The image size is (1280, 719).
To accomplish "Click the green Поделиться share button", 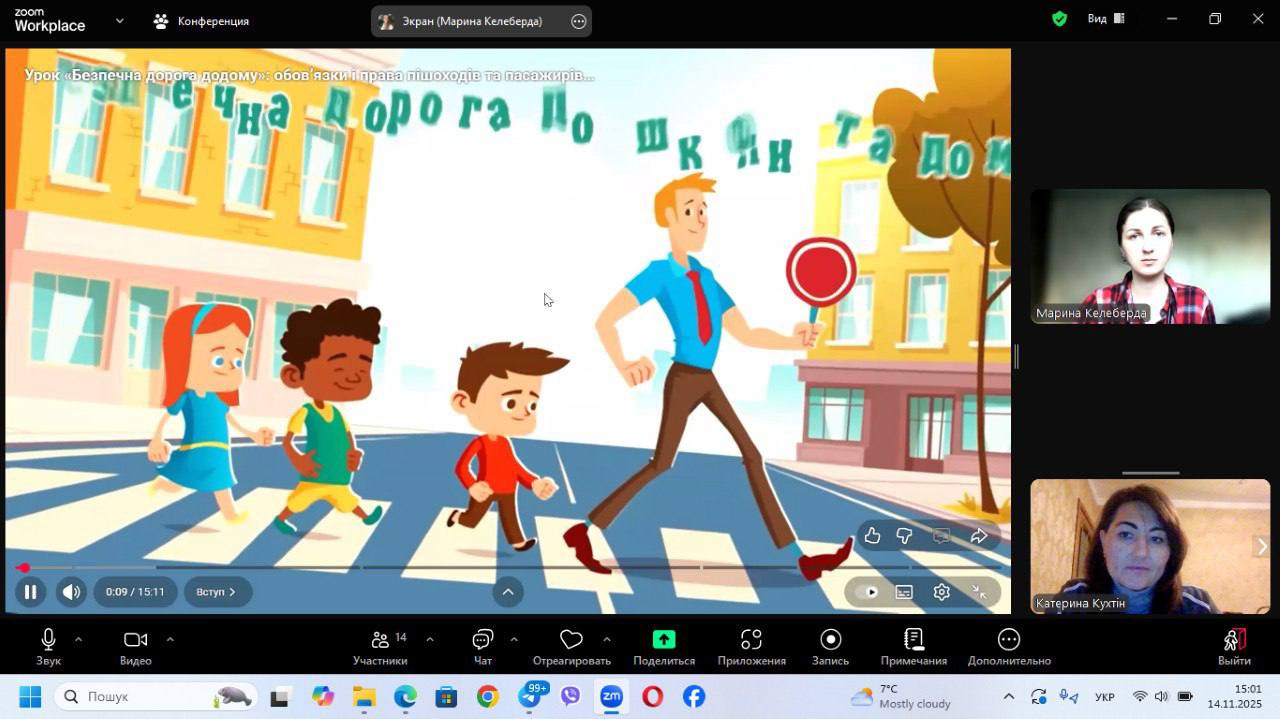I will [664, 646].
